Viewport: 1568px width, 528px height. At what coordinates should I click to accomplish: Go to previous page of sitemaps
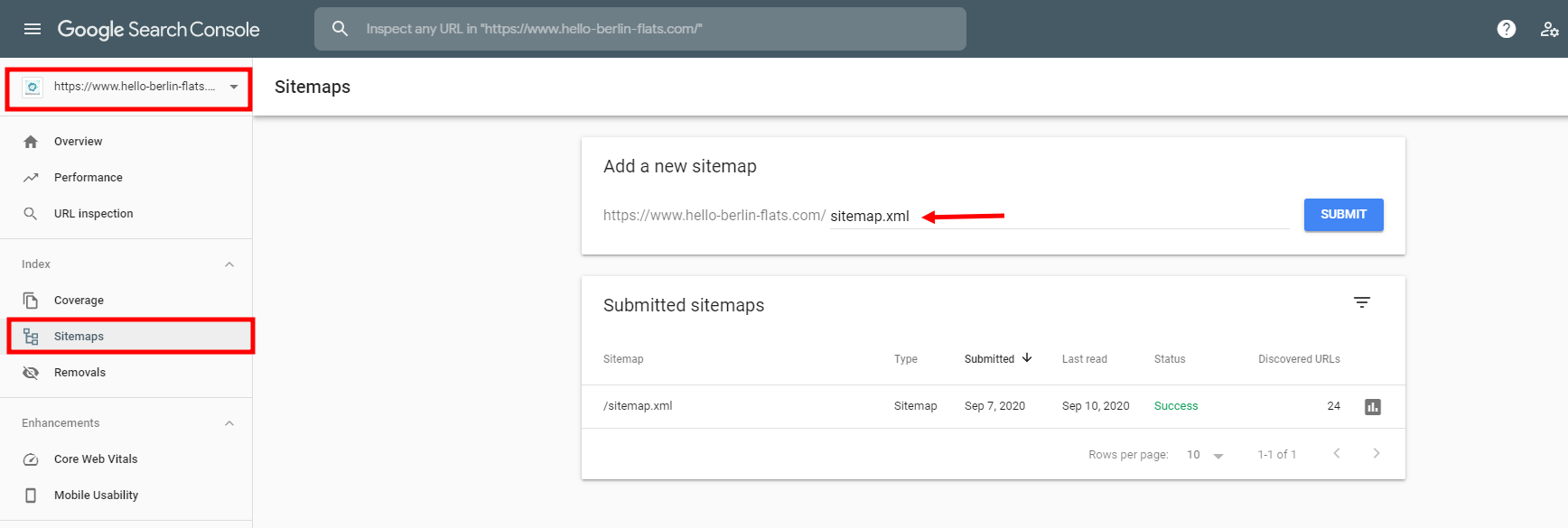(x=1337, y=454)
